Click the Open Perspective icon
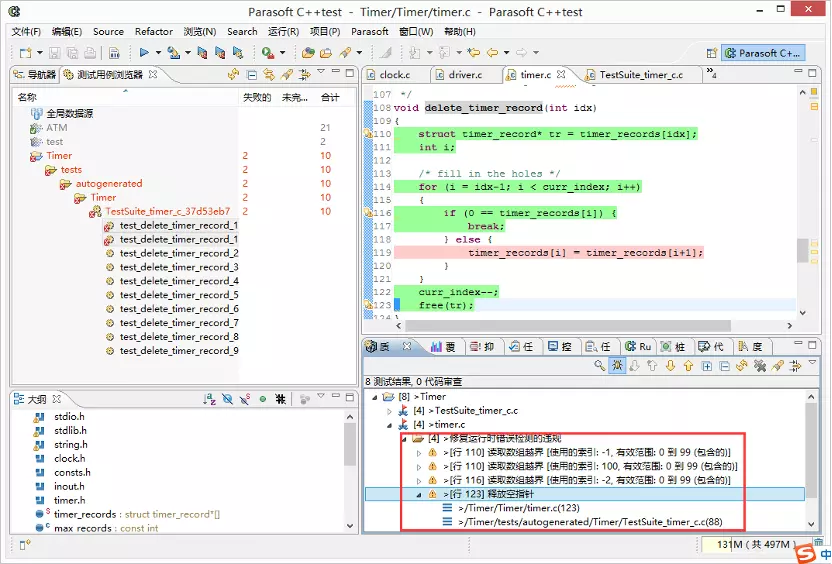This screenshot has height=564, width=832. [x=712, y=53]
